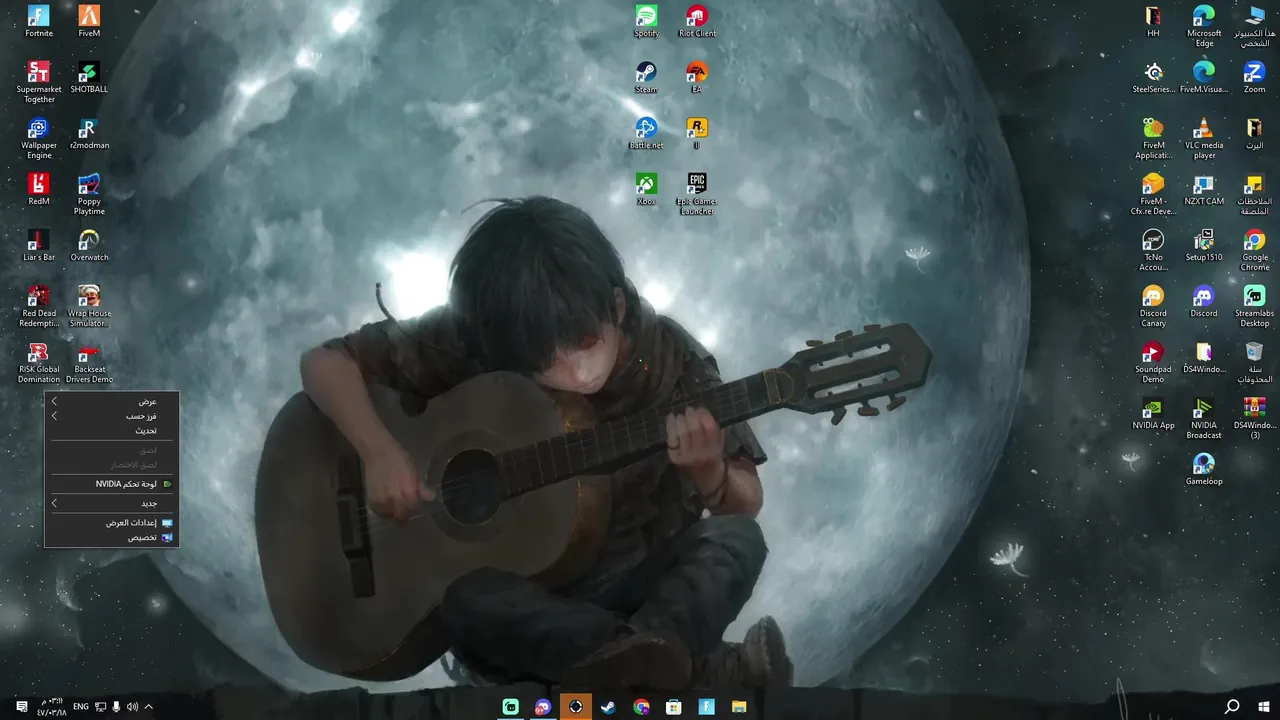Select the Red Dead Redemption icon

[x=39, y=306]
